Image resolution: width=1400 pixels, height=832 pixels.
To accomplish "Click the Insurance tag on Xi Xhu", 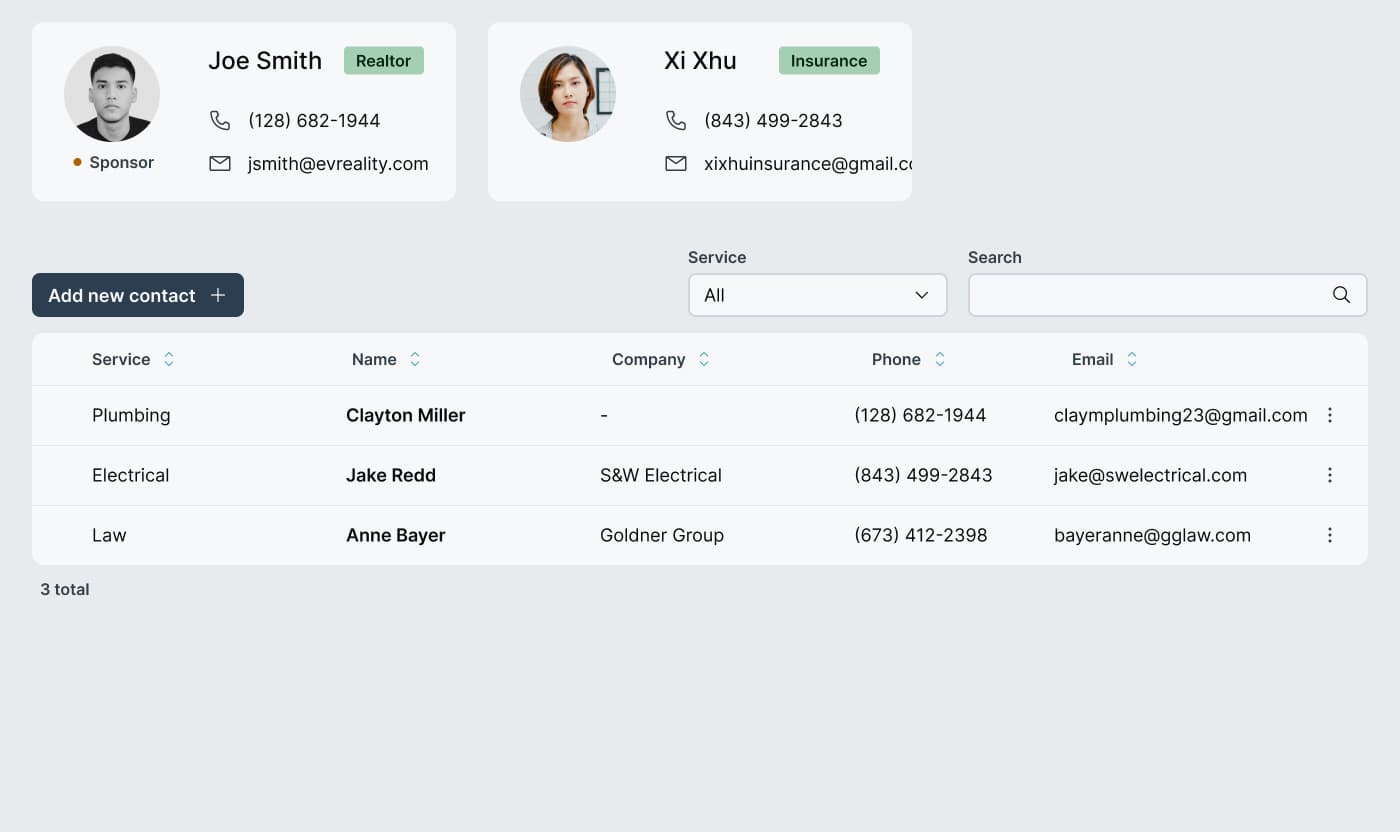I will pyautogui.click(x=829, y=60).
